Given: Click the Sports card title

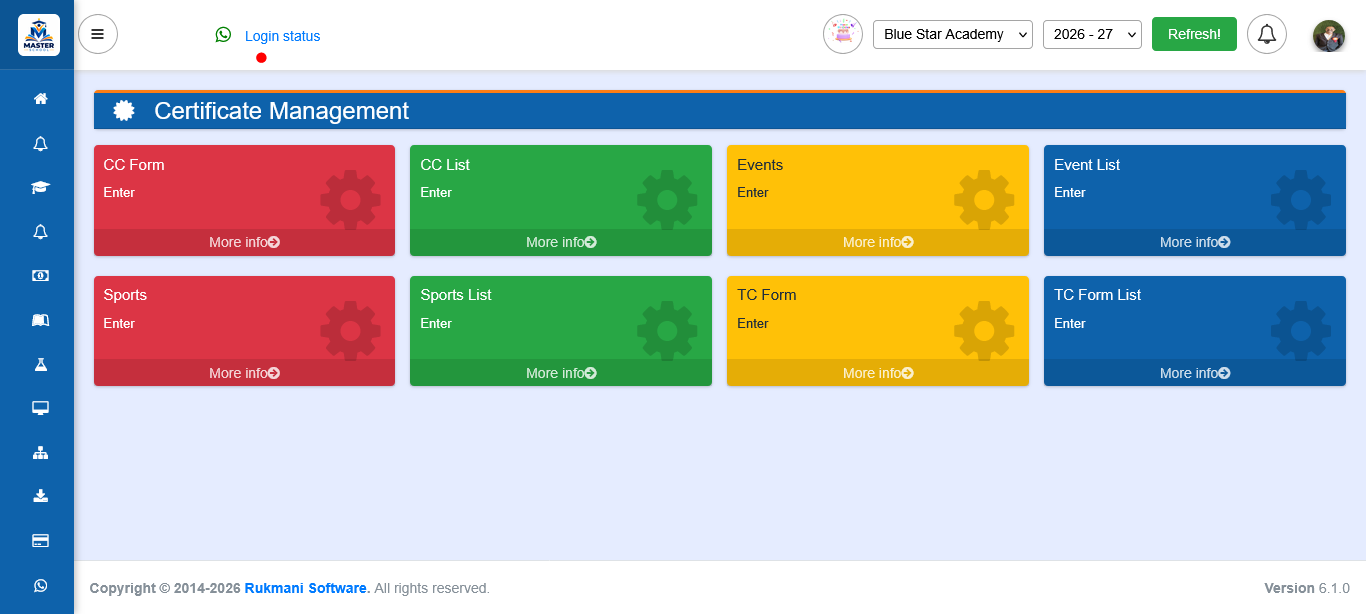Looking at the screenshot, I should pos(125,295).
